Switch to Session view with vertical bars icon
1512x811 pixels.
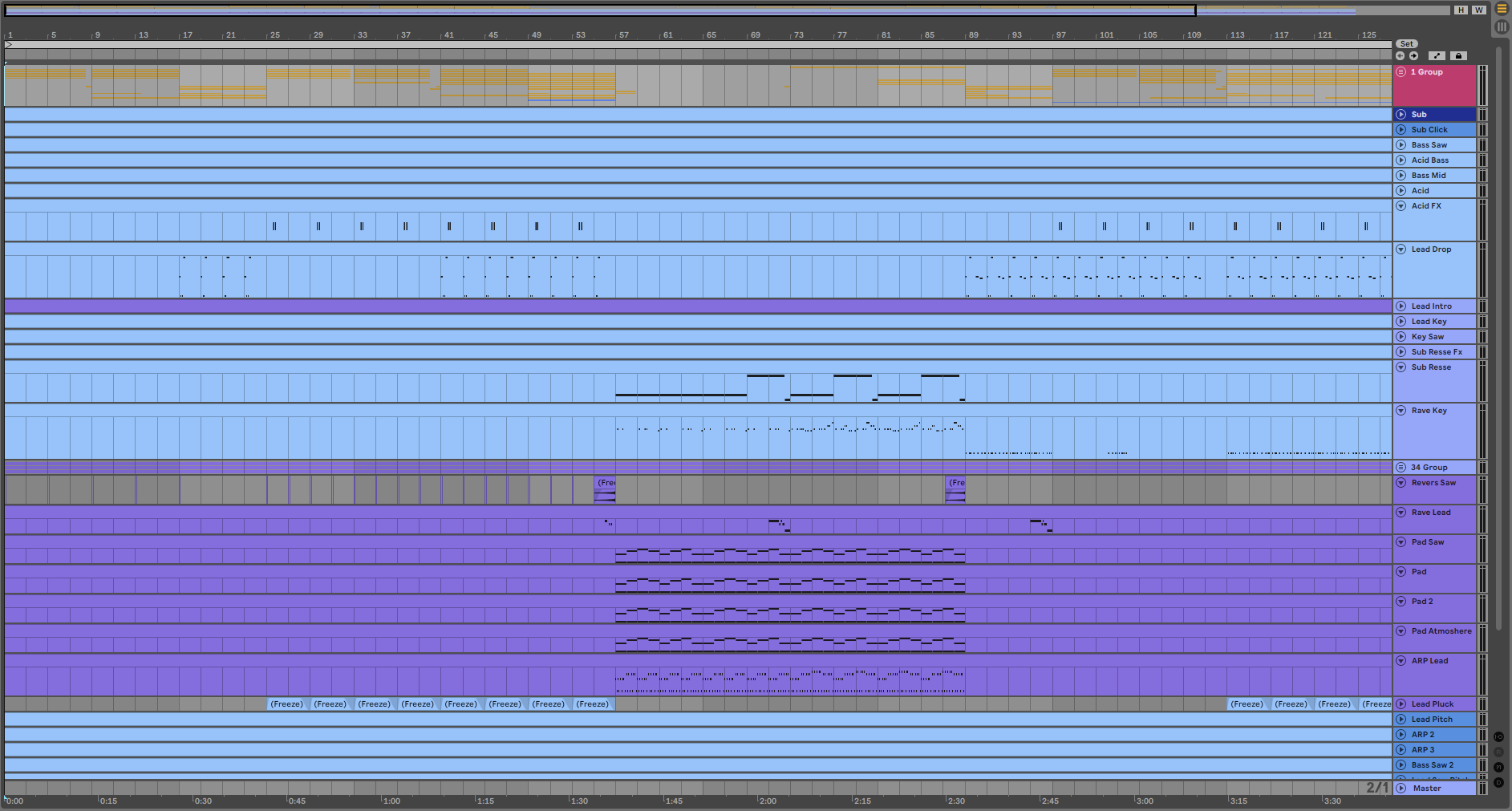point(1502,26)
